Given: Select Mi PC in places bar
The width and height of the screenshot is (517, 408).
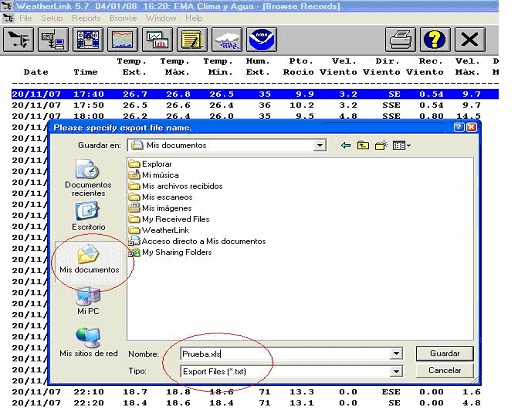Looking at the screenshot, I should tap(88, 301).
